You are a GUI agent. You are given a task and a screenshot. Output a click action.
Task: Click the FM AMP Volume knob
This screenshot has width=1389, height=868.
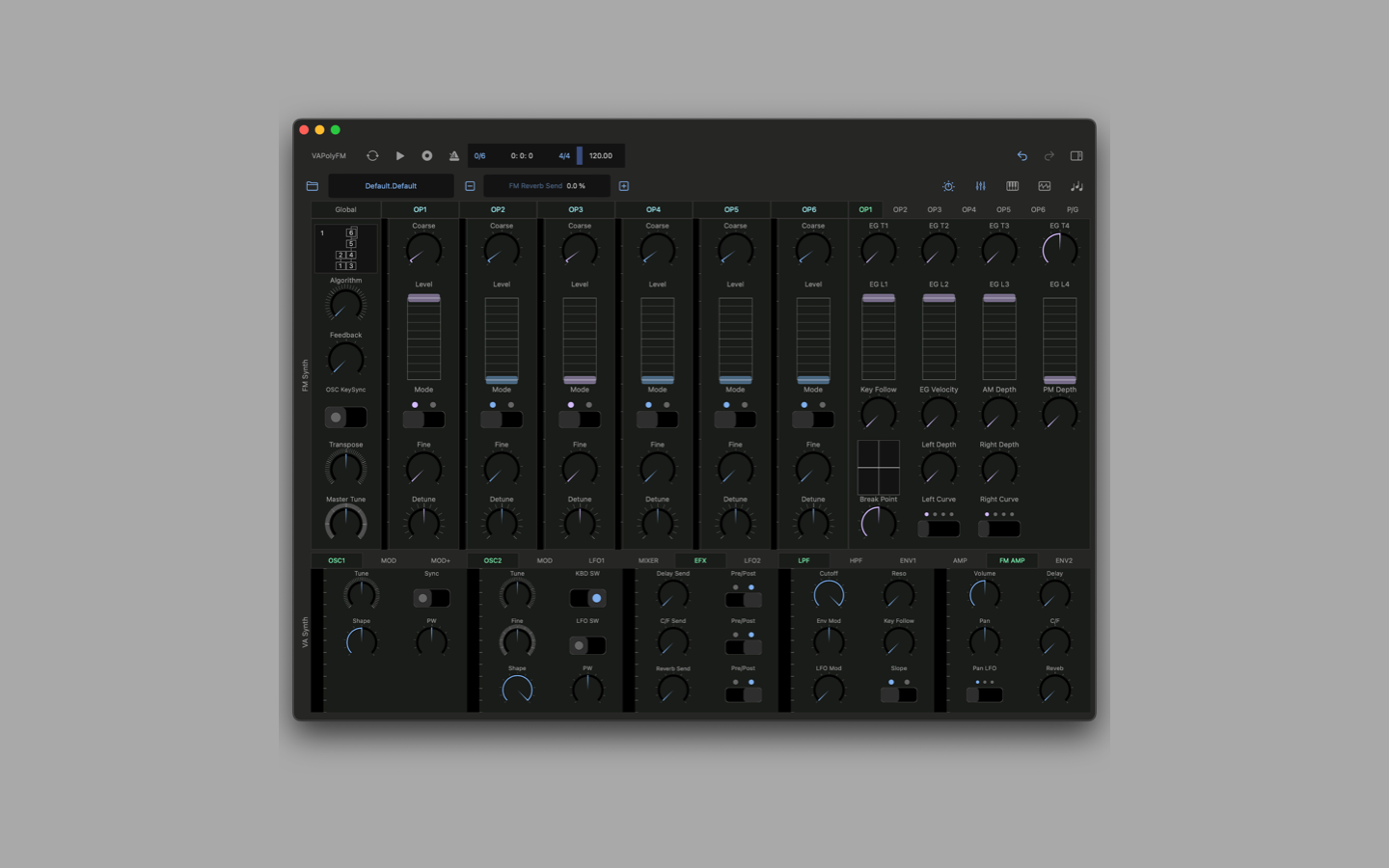[985, 595]
